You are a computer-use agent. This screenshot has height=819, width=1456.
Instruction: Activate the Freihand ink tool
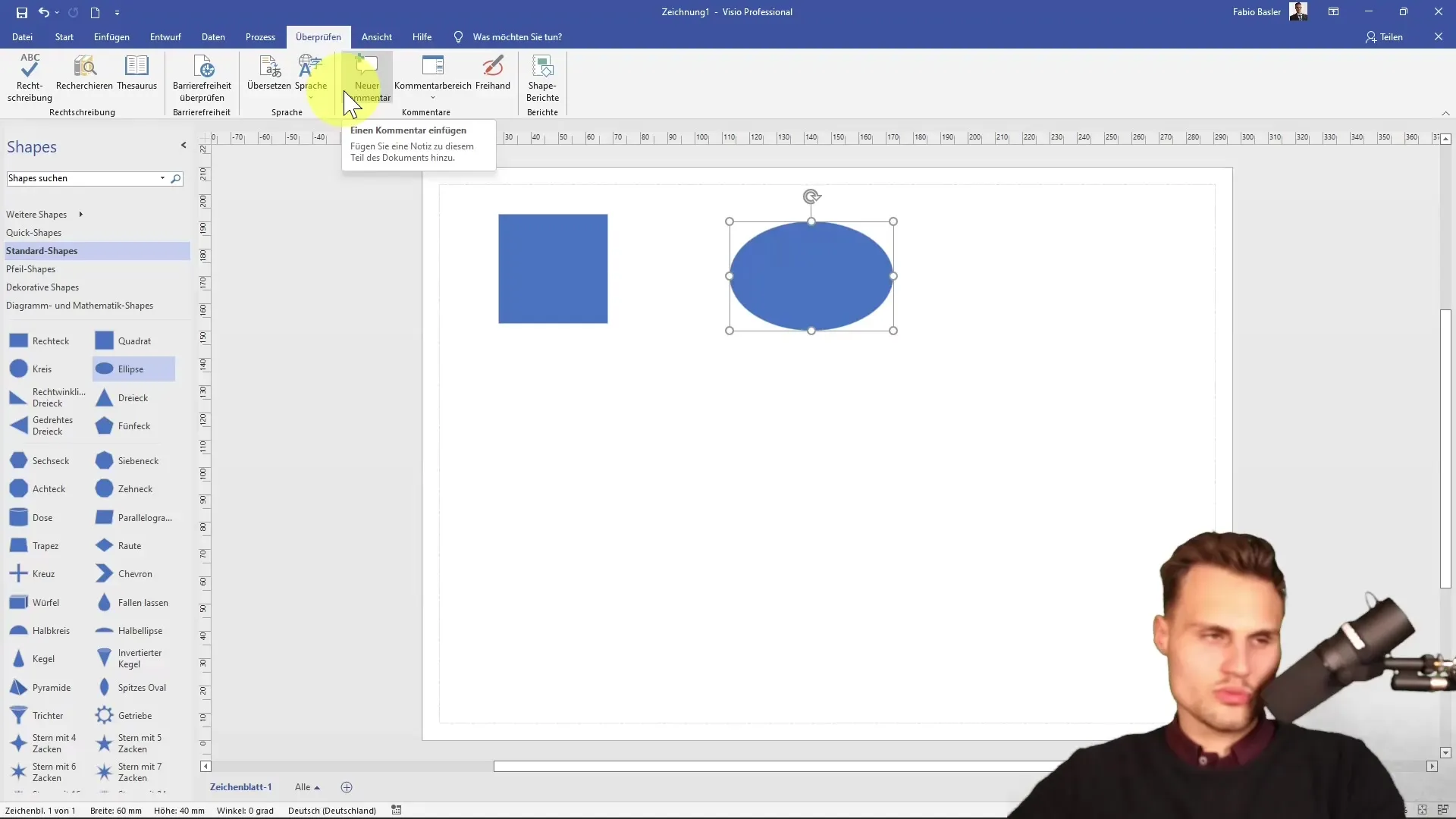click(x=493, y=74)
